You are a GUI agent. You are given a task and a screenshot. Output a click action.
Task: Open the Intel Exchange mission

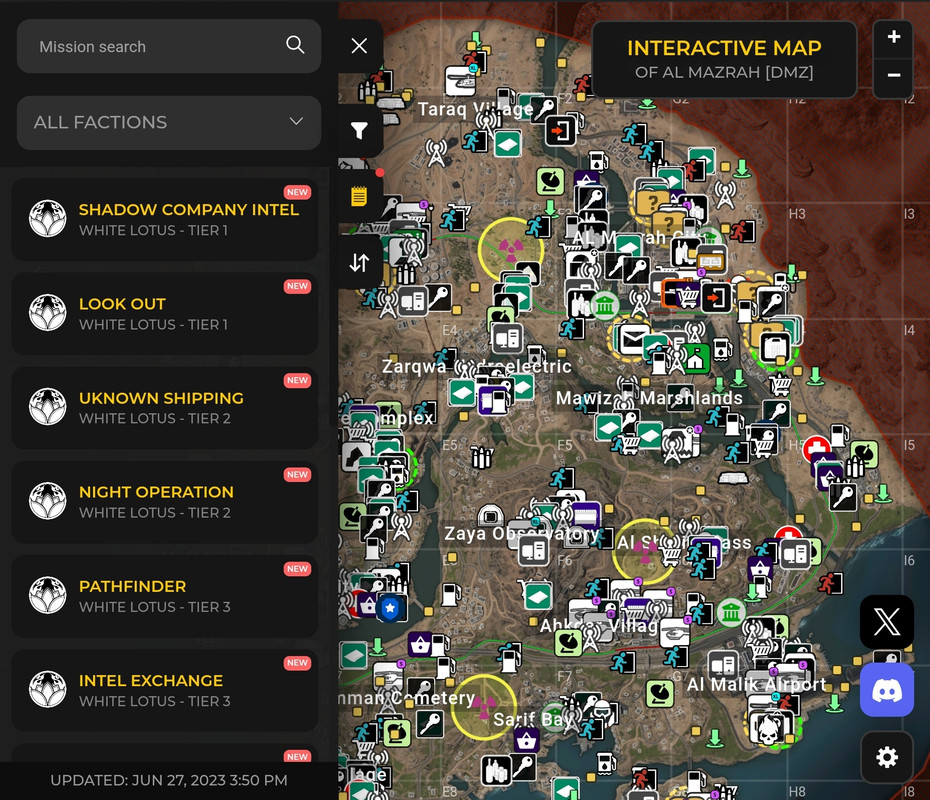tap(165, 690)
